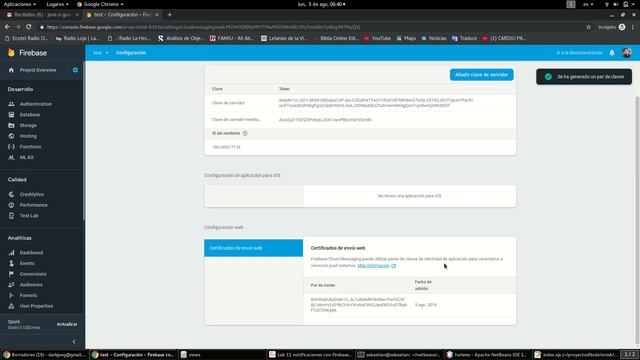Open Performance section
This screenshot has height=360, width=640.
point(33,205)
